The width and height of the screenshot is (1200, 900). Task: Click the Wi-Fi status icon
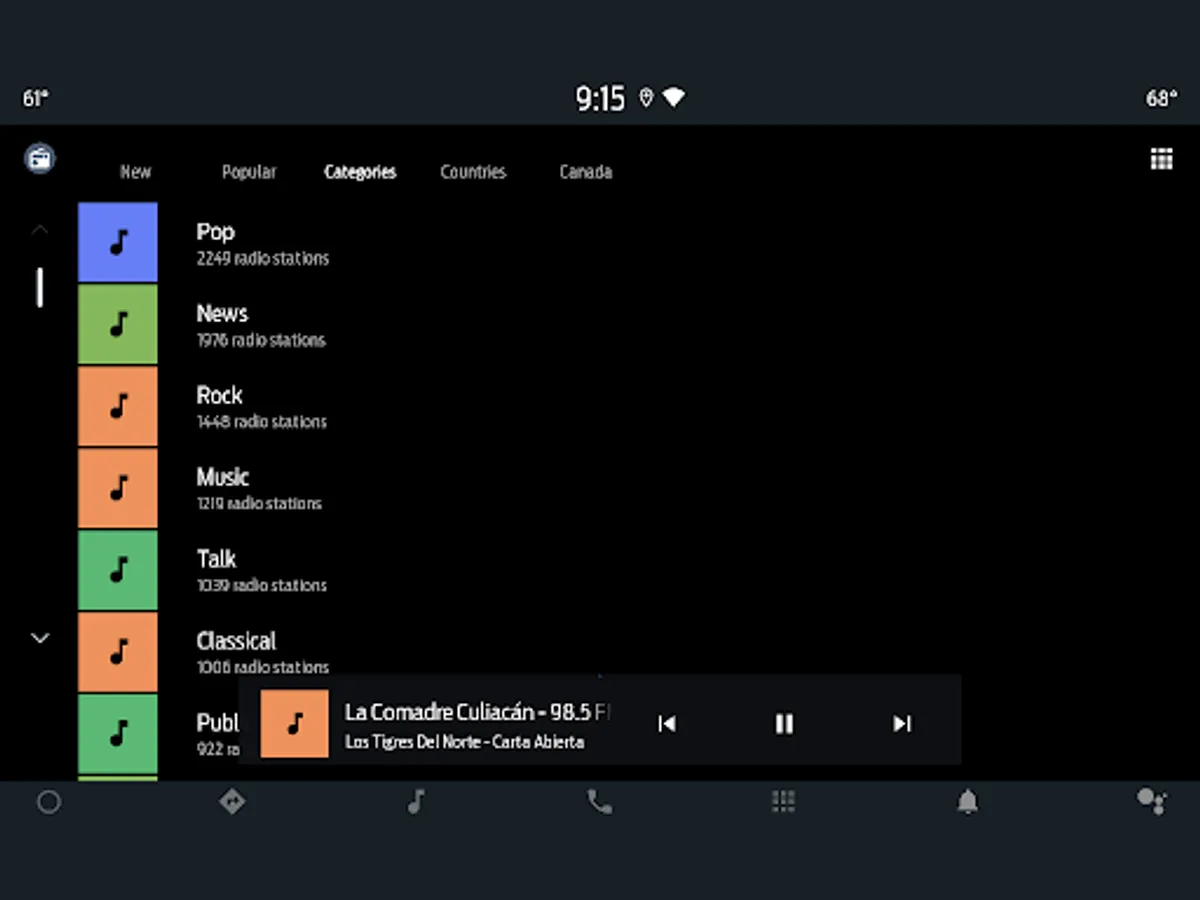(x=674, y=98)
